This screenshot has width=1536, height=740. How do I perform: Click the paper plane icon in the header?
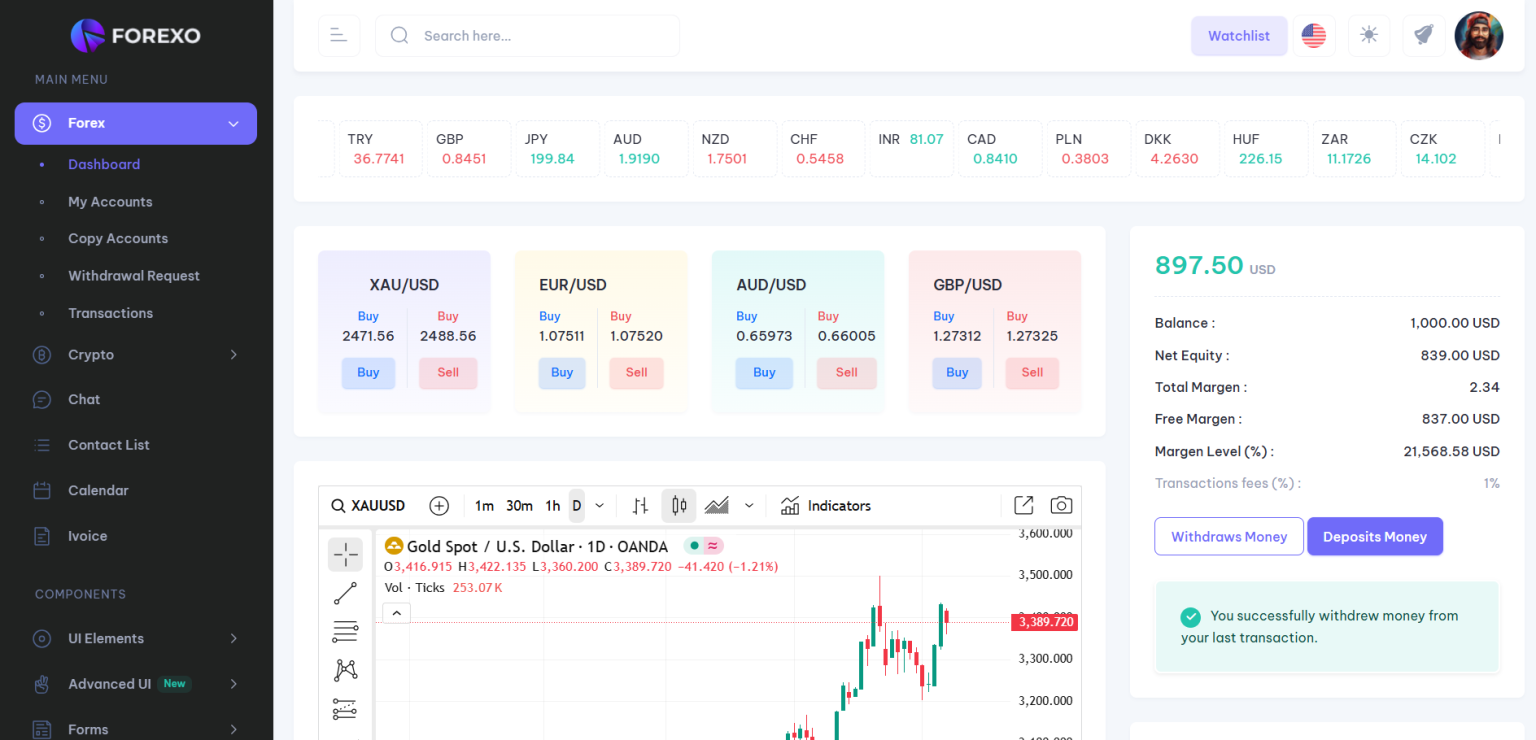pos(1423,35)
